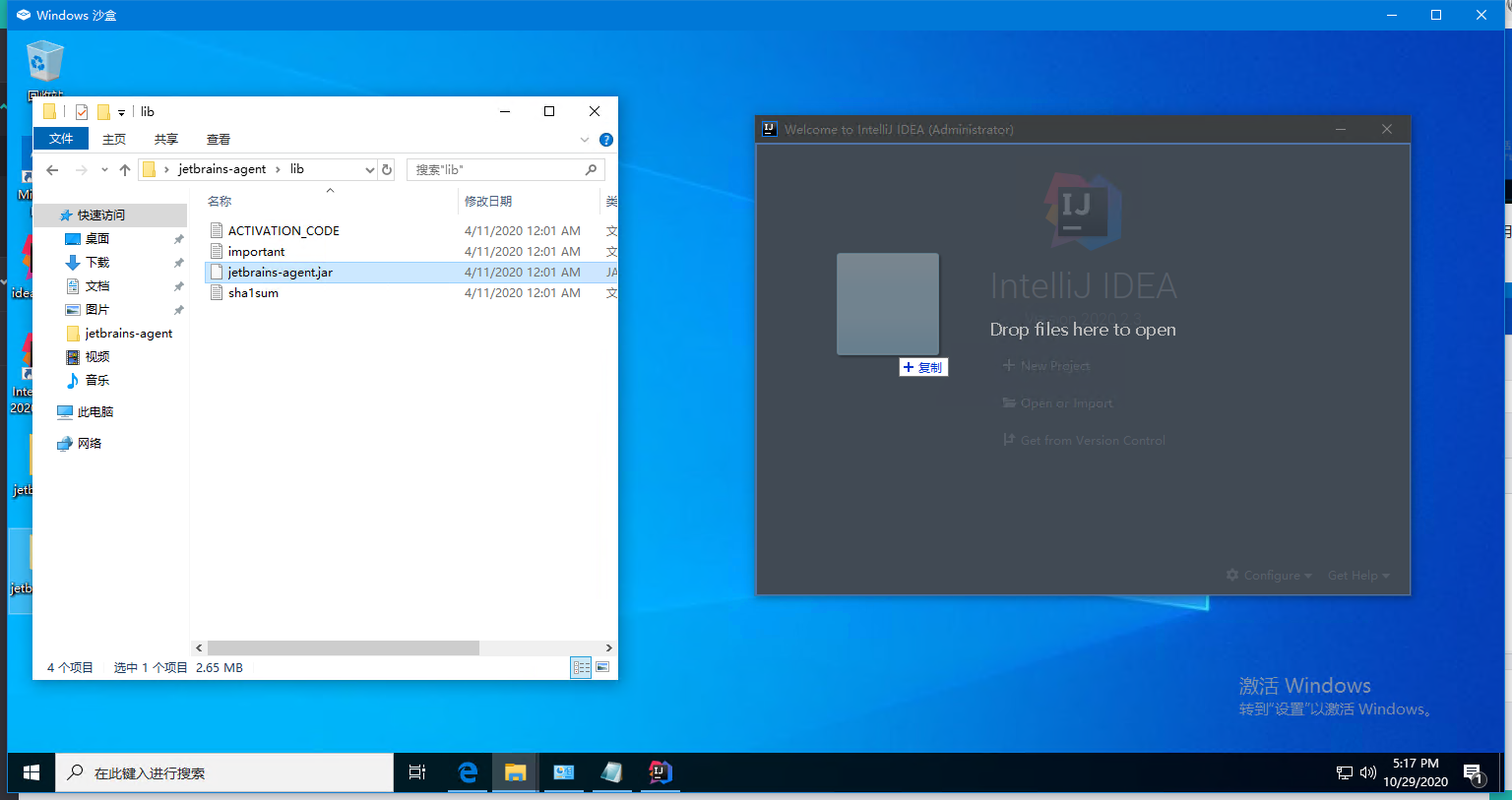Open jetbrains-agent folder in navigation pane
The image size is (1512, 800).
click(x=128, y=333)
